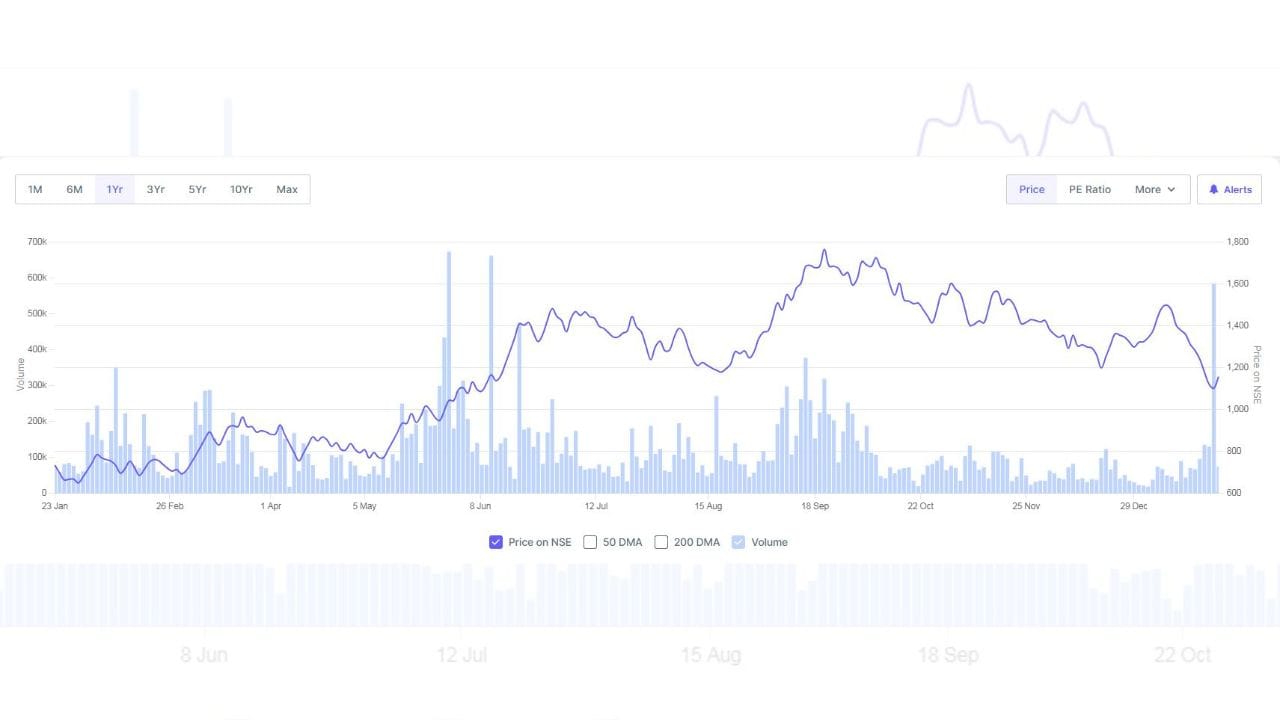Toggle the Price on NSE checkbox
This screenshot has width=1280, height=720.
(495, 542)
